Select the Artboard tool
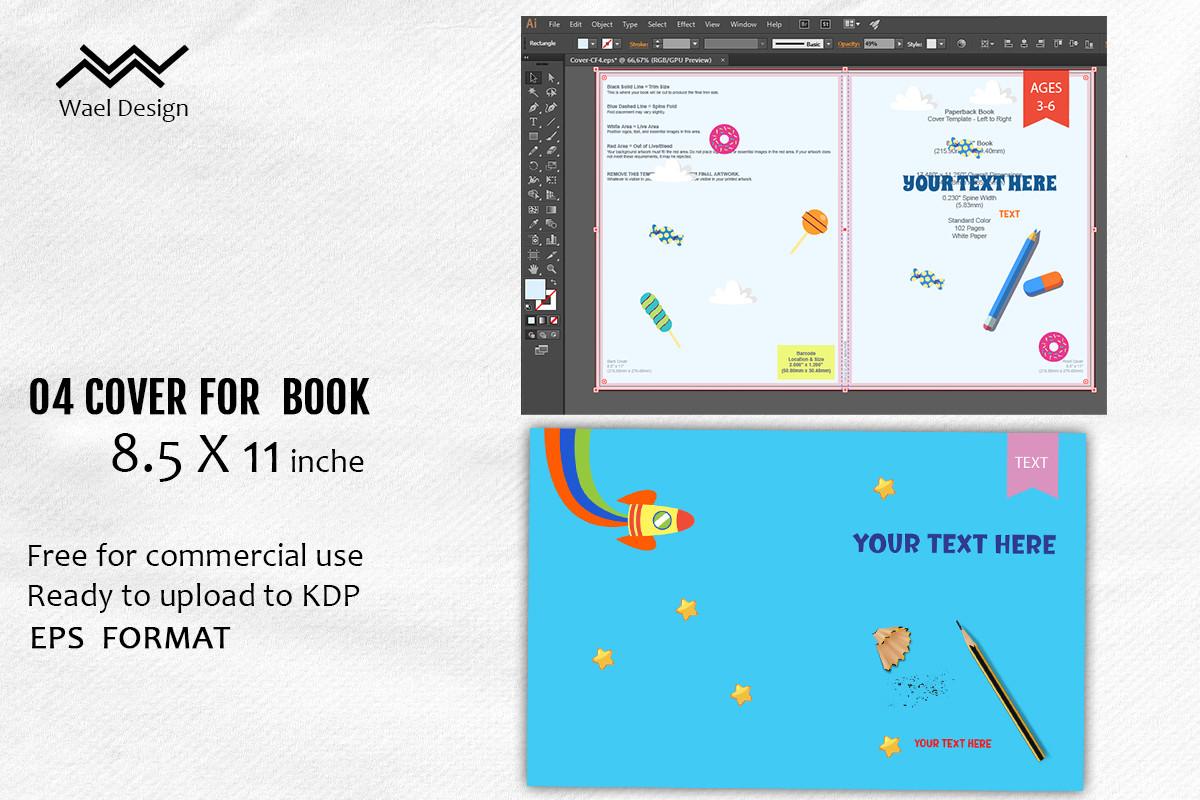 tap(533, 255)
